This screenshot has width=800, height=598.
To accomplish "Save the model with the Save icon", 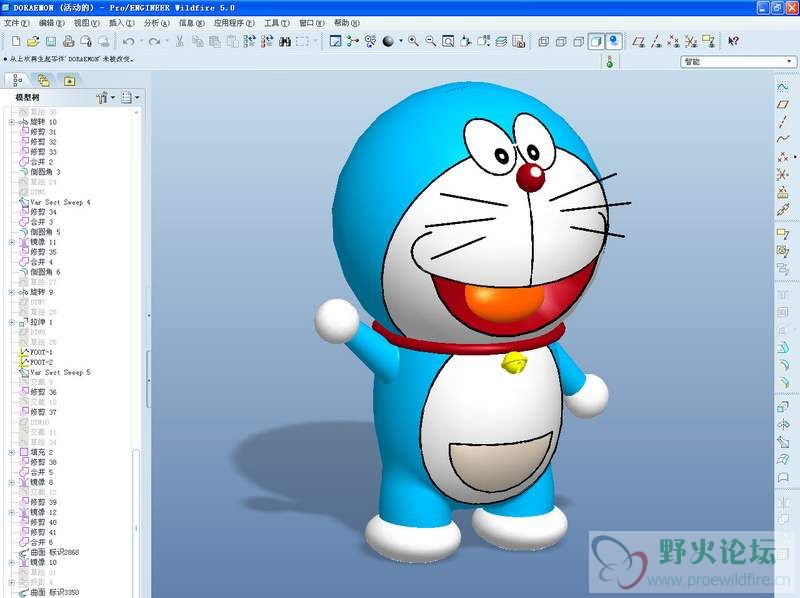I will (51, 41).
